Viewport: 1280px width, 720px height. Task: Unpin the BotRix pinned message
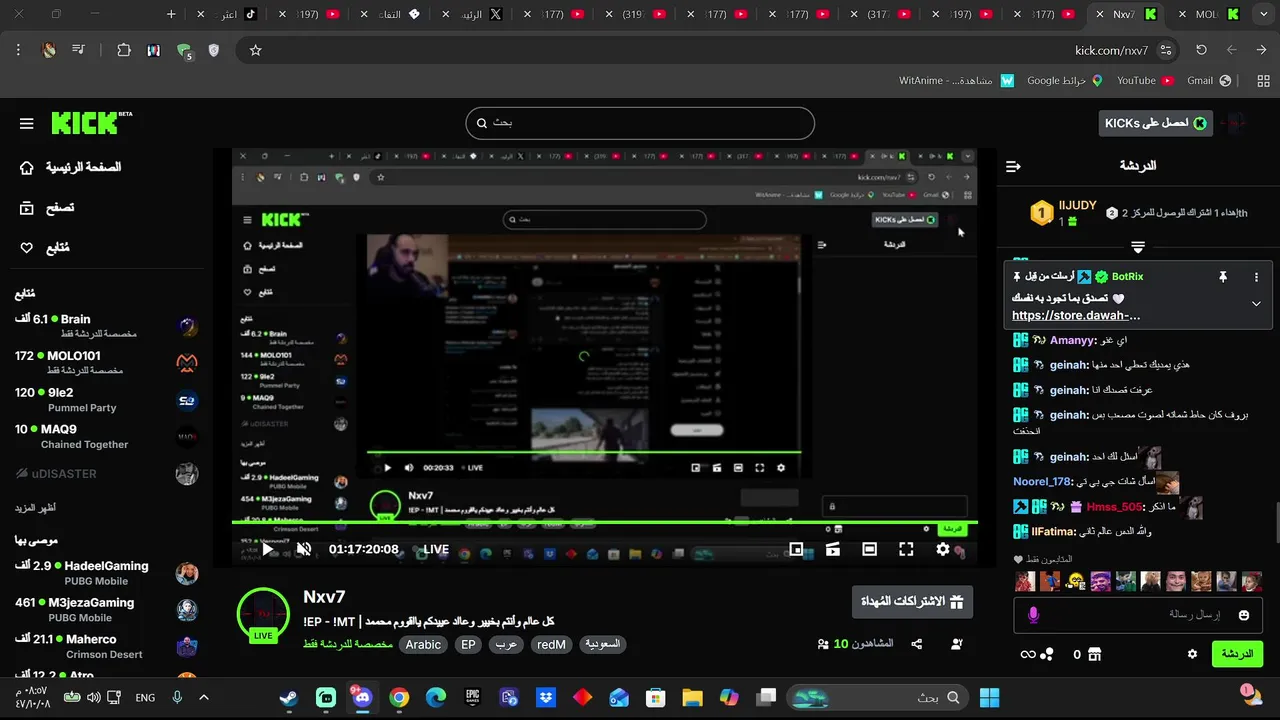coord(1222,277)
